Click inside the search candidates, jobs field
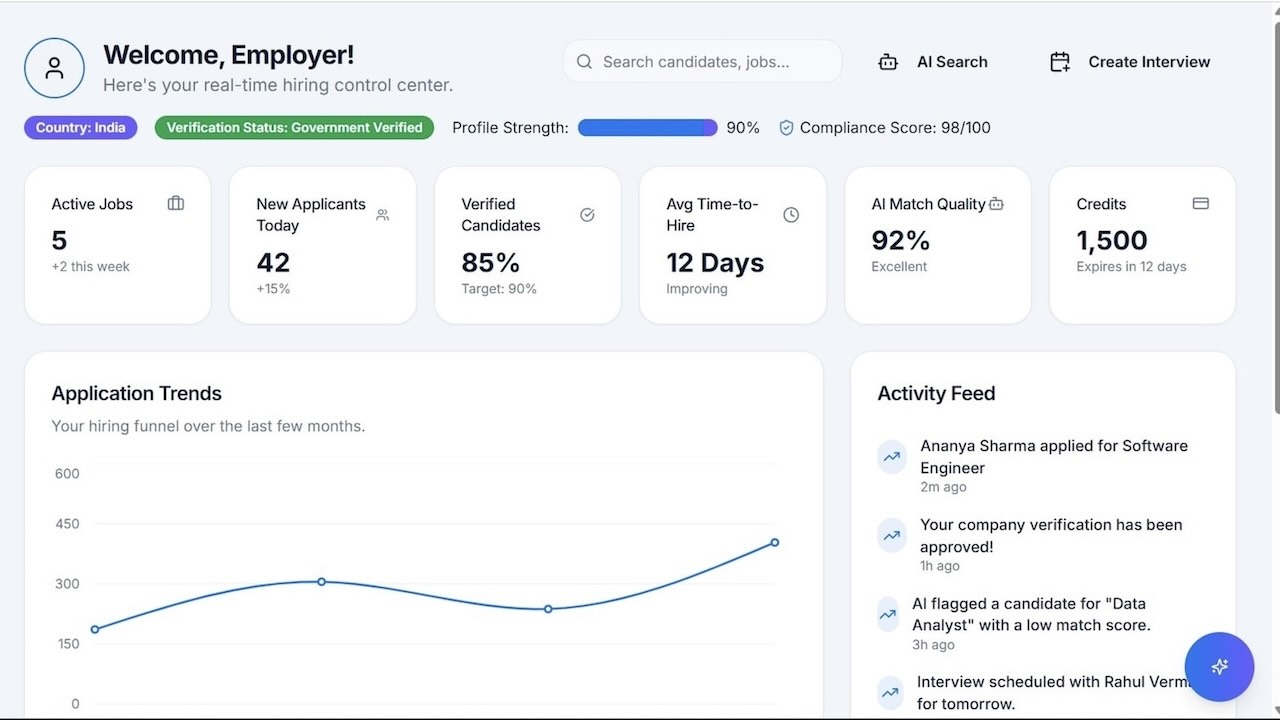Screen dimensions: 1280x720 click(x=700, y=61)
